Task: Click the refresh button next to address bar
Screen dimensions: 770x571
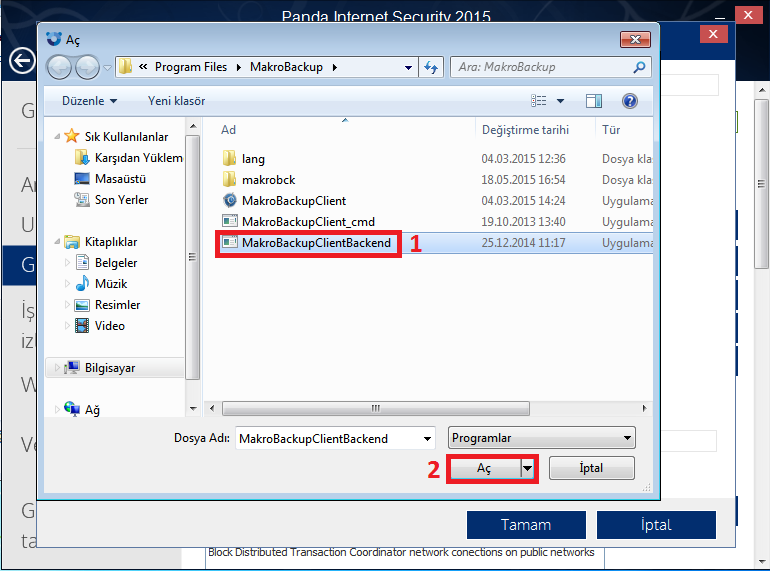Action: [431, 67]
